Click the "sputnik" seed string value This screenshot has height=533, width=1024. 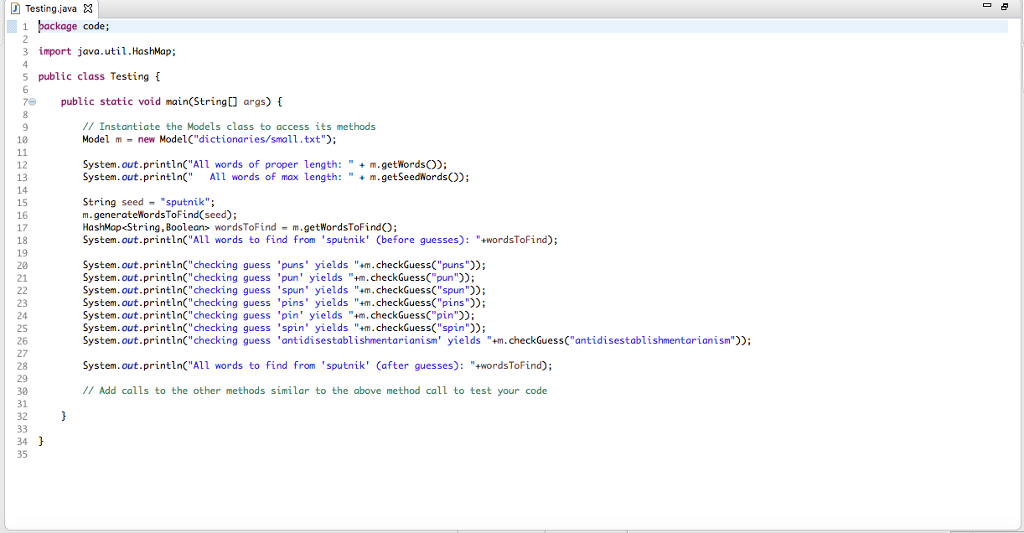tap(187, 202)
